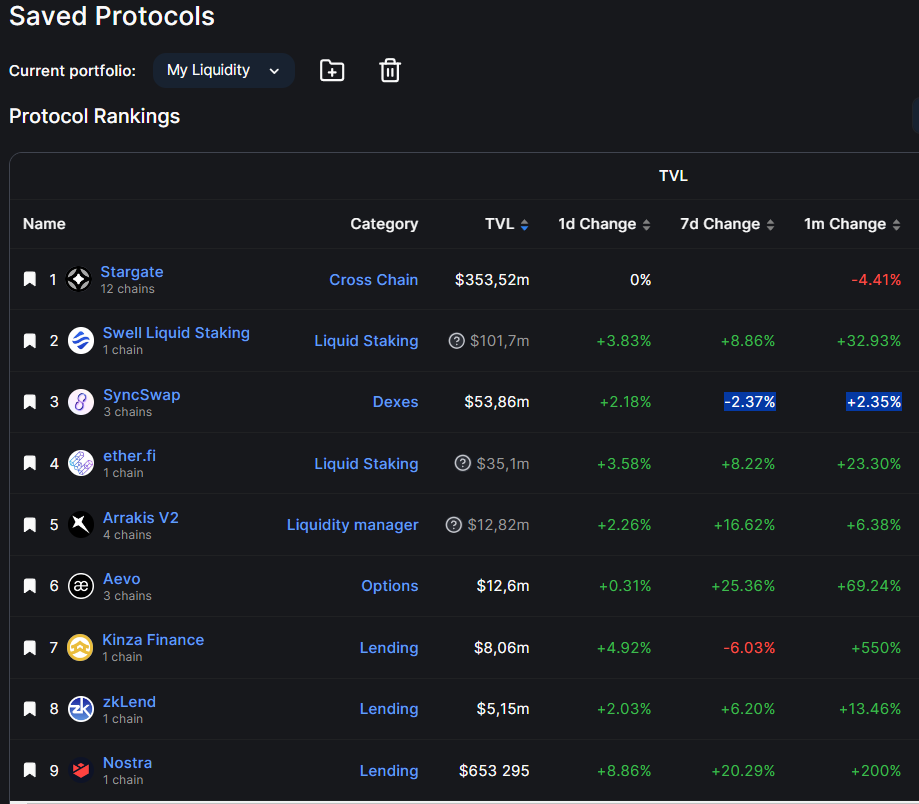Click the Nostra logo icon
Viewport: 919px width, 804px height.
(81, 769)
